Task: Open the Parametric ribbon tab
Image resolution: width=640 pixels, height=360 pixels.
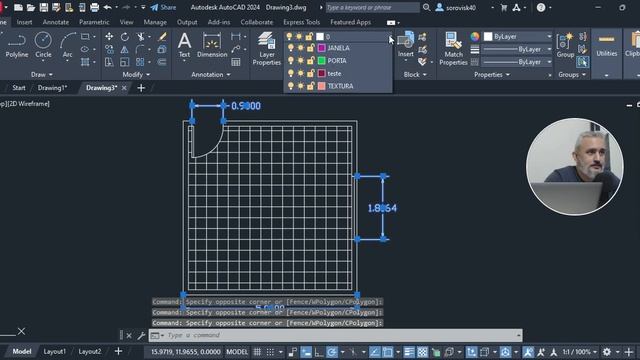Action: pos(94,22)
